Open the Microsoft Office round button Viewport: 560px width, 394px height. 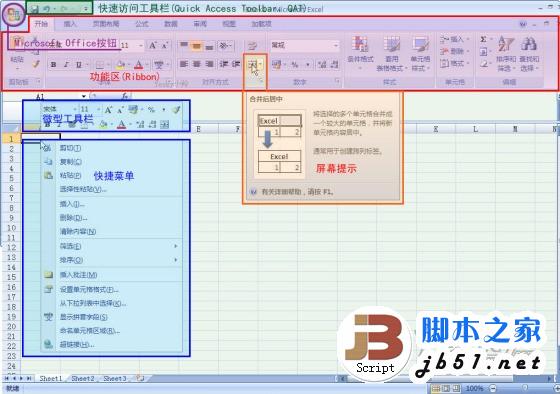click(14, 15)
